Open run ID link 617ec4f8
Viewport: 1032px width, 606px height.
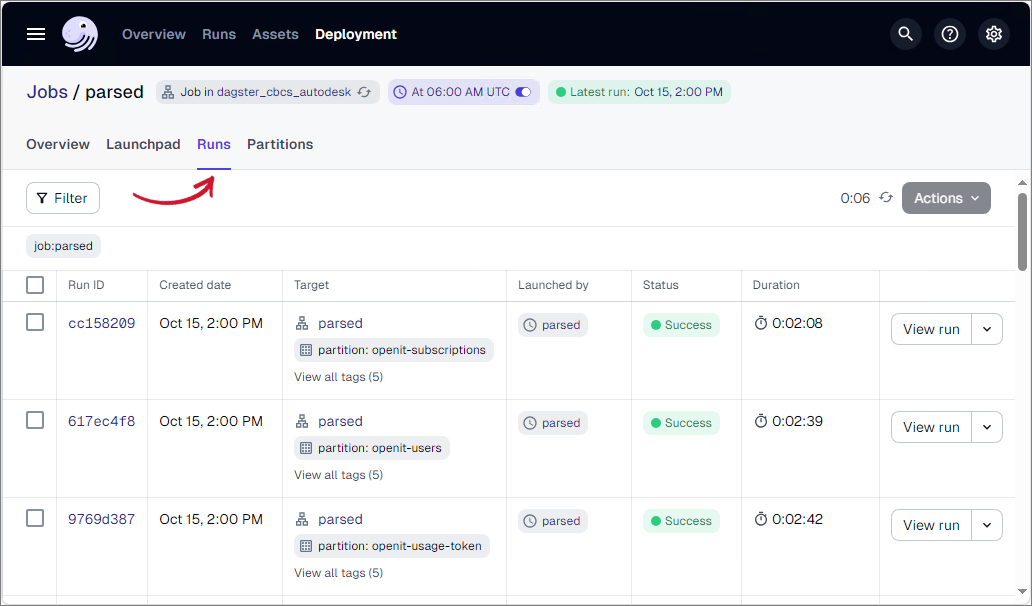101,421
